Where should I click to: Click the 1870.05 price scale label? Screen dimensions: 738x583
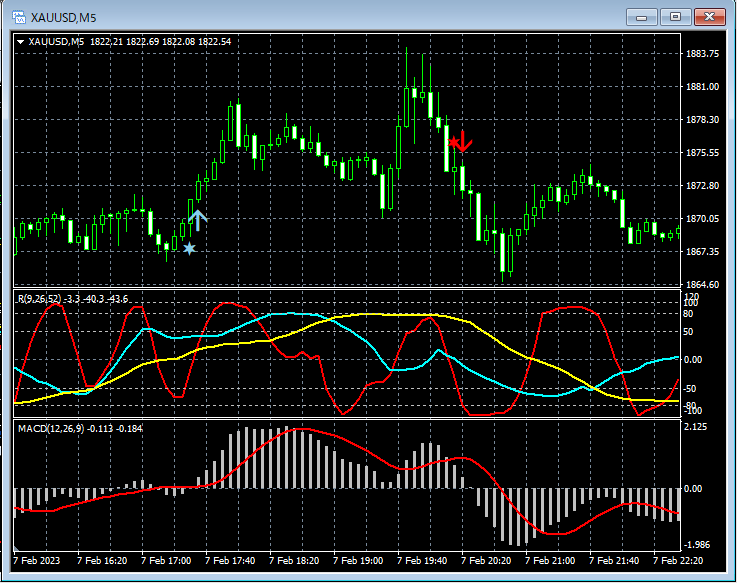point(702,218)
